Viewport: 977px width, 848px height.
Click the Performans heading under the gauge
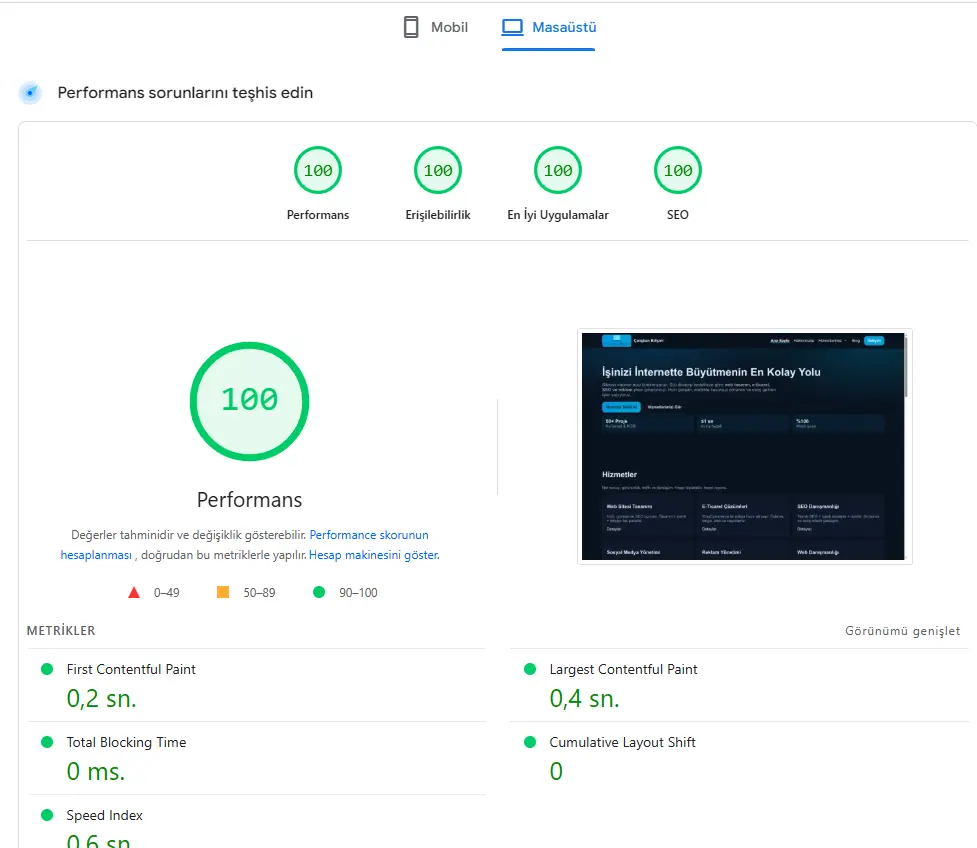coord(249,500)
